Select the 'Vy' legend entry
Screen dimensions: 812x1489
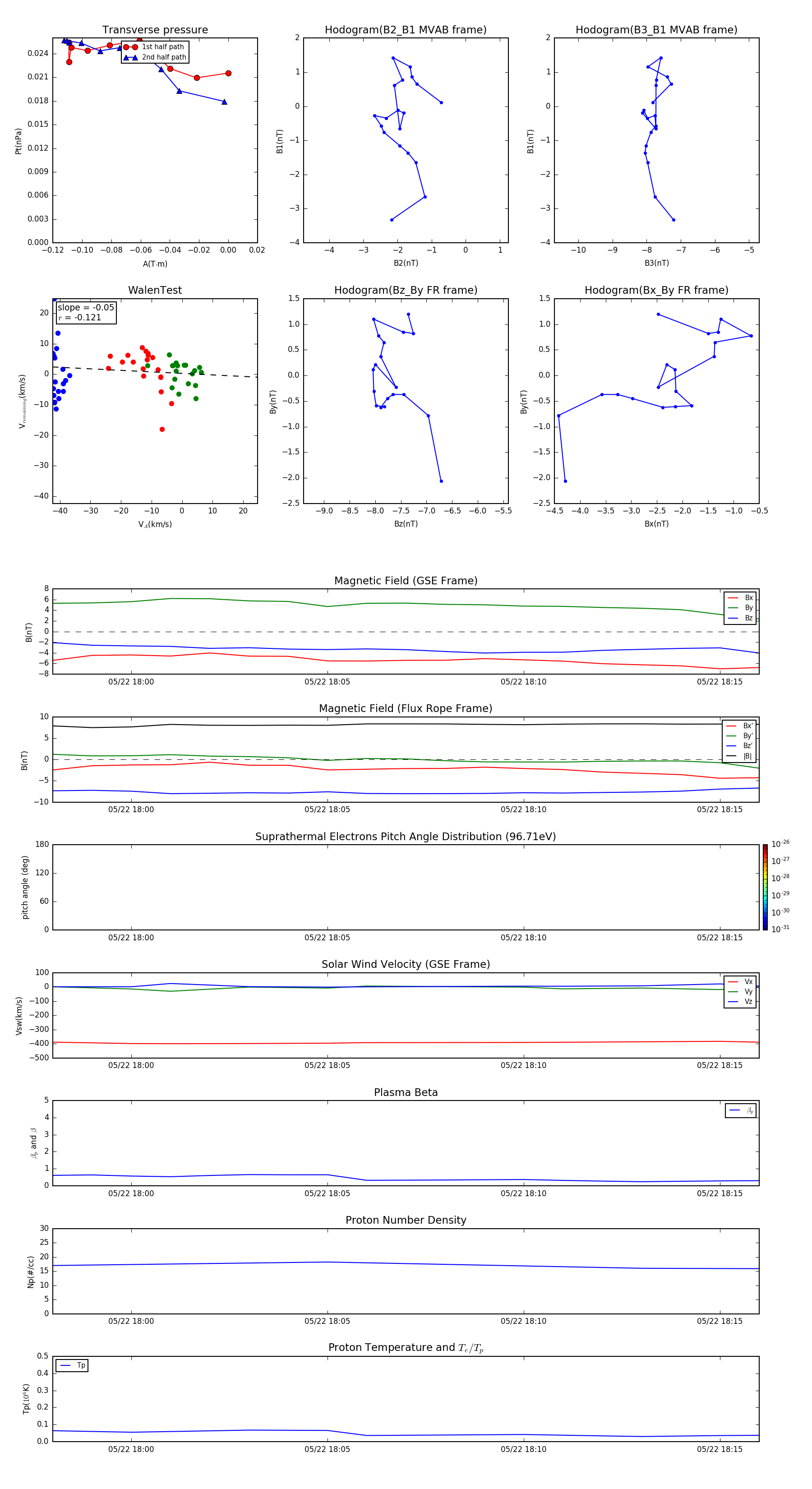pyautogui.click(x=740, y=991)
